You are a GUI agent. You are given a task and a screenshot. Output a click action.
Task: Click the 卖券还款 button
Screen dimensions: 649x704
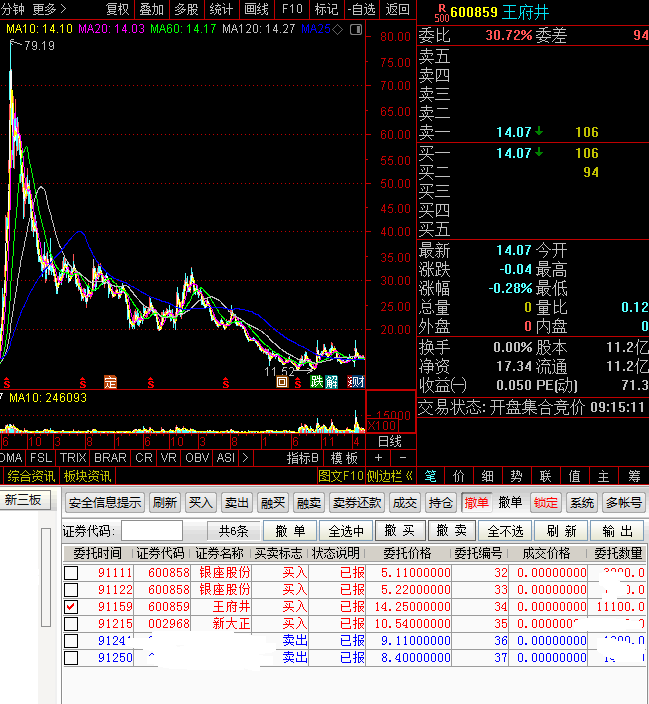(357, 502)
